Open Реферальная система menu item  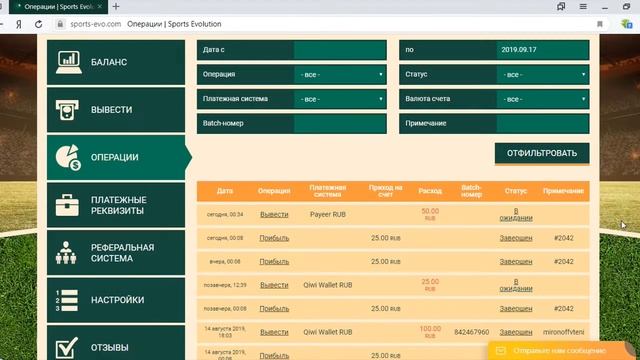[116, 252]
